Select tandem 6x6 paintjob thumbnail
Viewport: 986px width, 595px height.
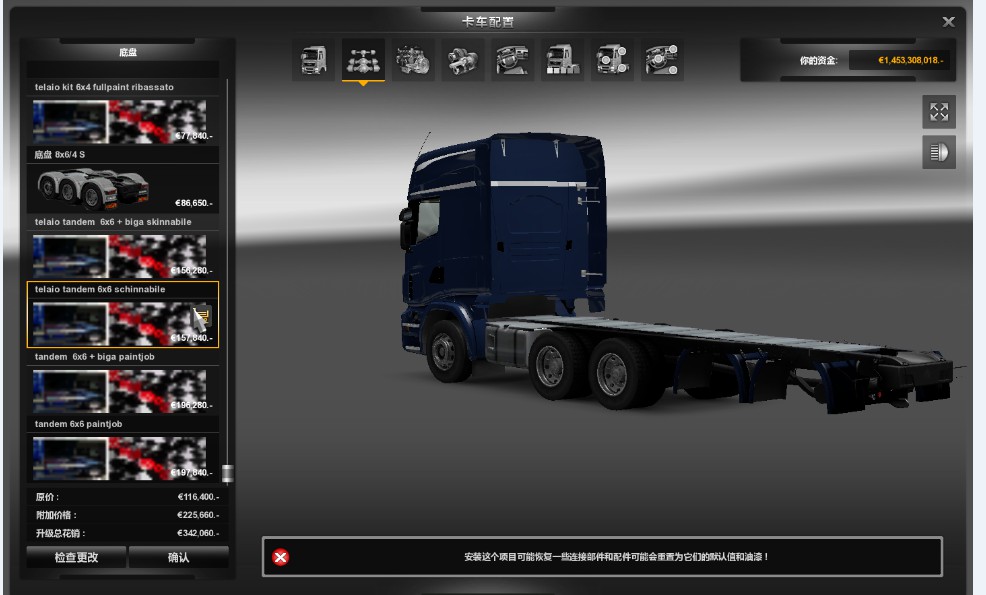tap(119, 458)
